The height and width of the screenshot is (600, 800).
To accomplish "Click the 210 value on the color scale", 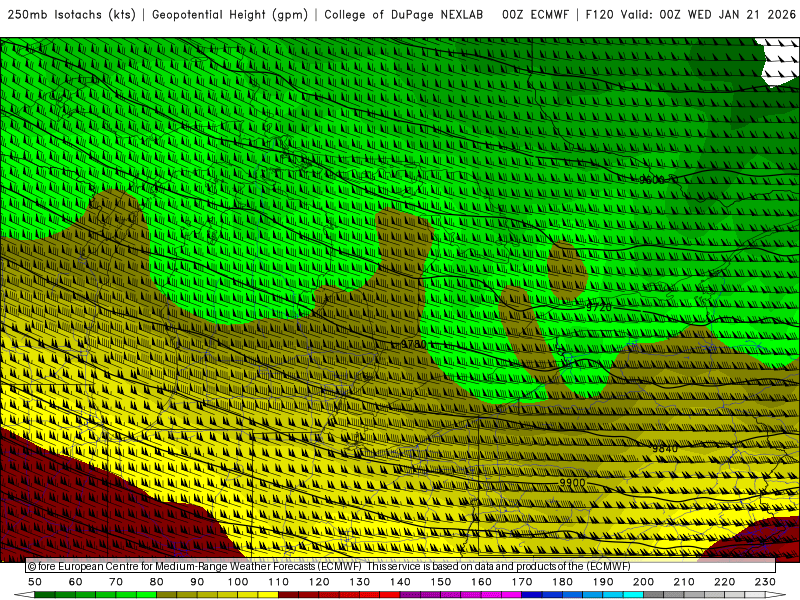I will (684, 582).
